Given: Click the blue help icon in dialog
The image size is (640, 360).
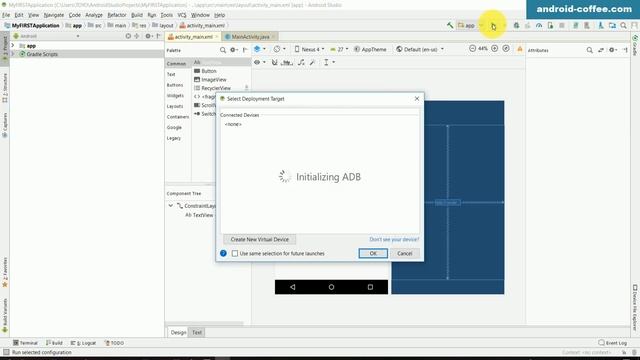Looking at the screenshot, I should [223, 253].
